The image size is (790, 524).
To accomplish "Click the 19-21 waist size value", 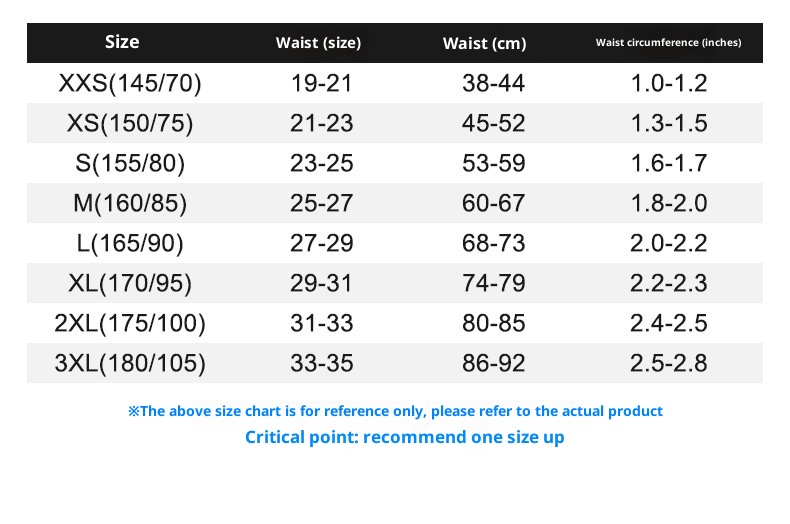I will [321, 84].
